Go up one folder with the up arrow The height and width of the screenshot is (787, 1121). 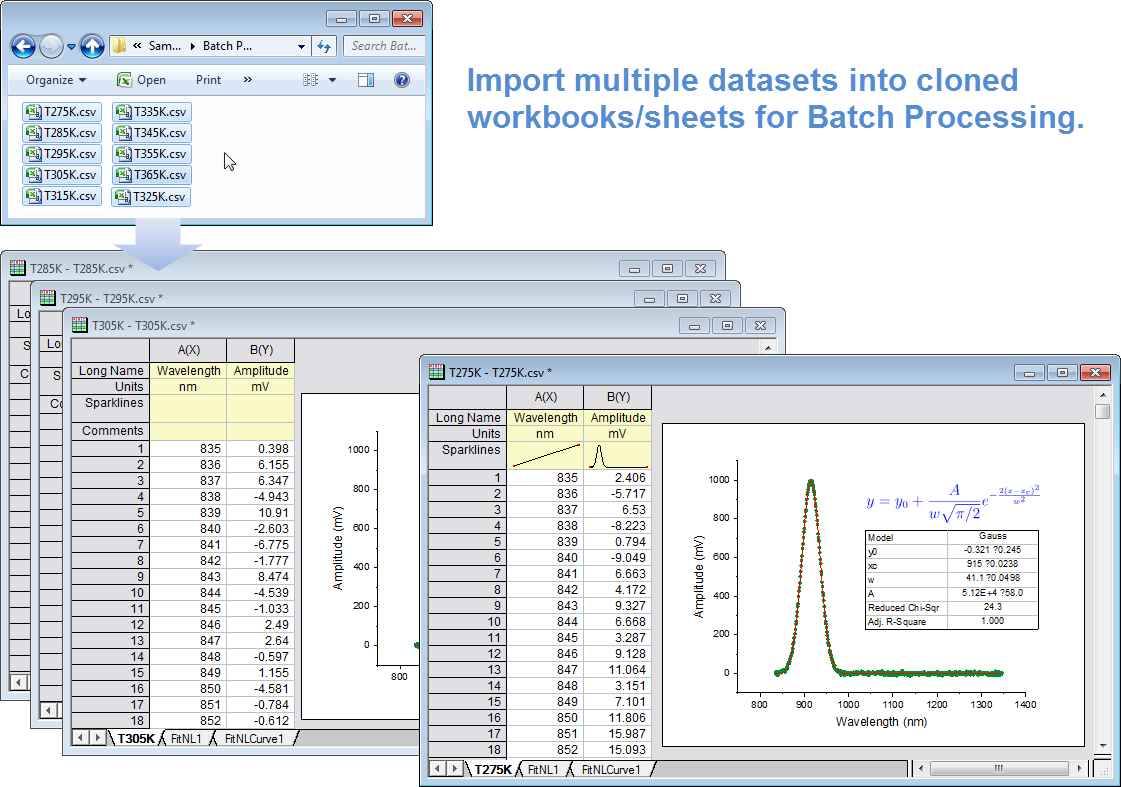(92, 46)
